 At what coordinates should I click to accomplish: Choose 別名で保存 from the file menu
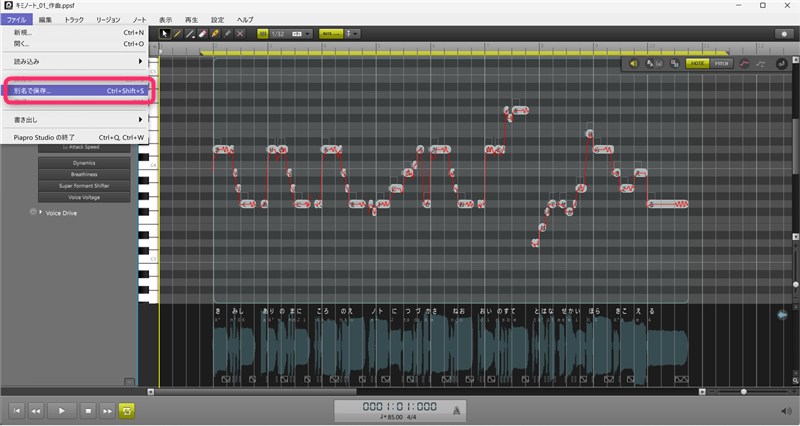click(74, 91)
